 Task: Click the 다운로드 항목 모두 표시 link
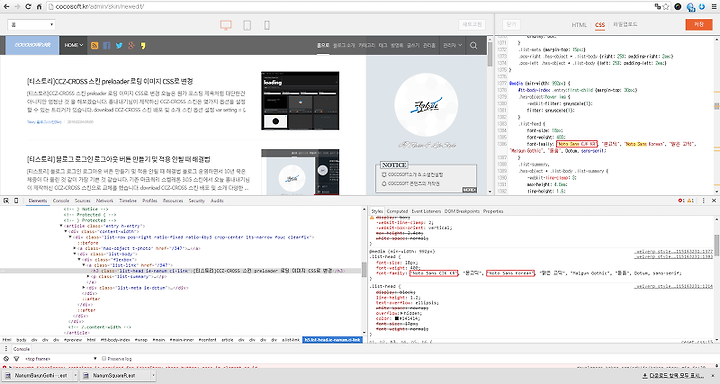[x=673, y=376]
